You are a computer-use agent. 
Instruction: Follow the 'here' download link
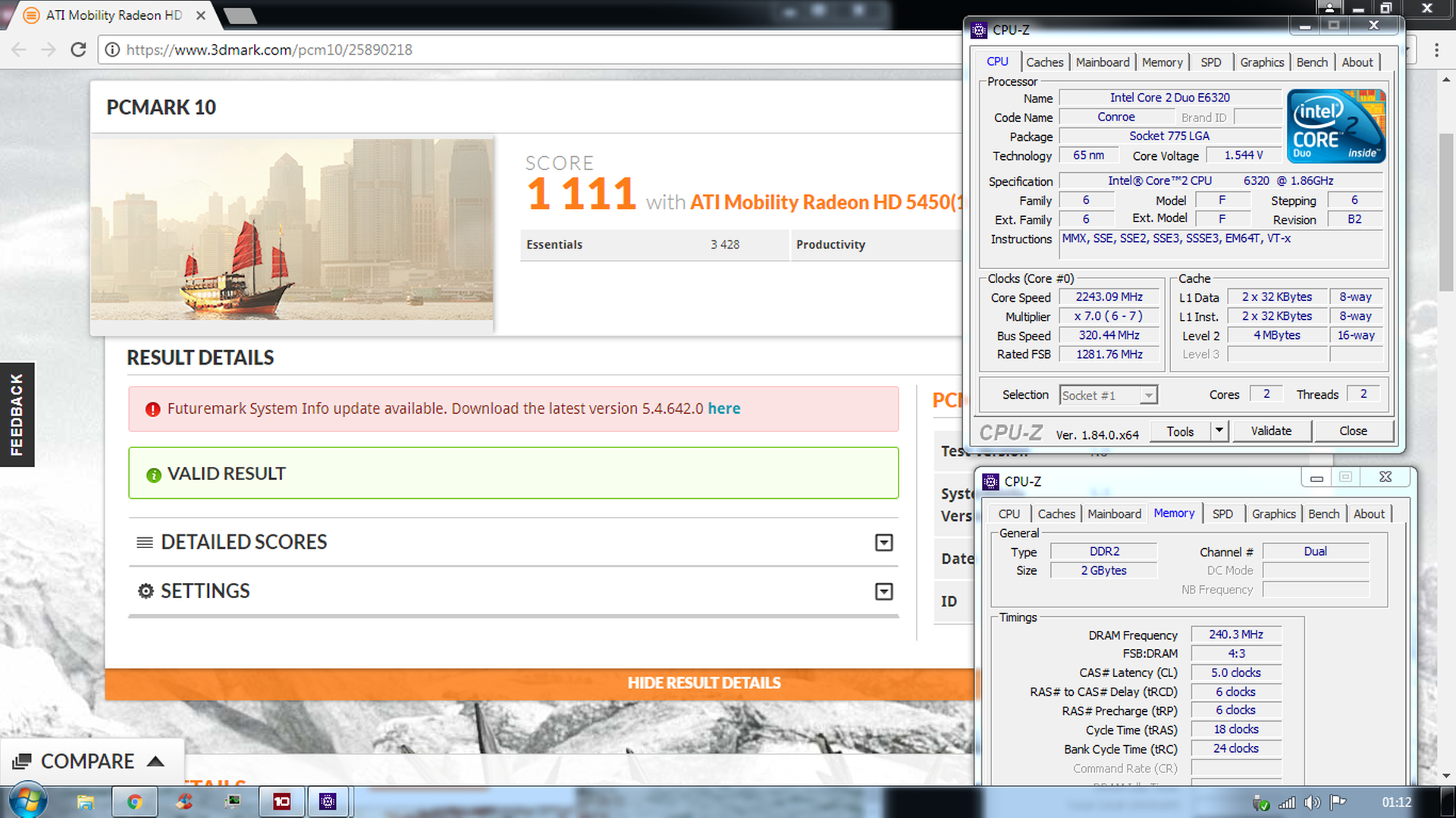pos(723,409)
